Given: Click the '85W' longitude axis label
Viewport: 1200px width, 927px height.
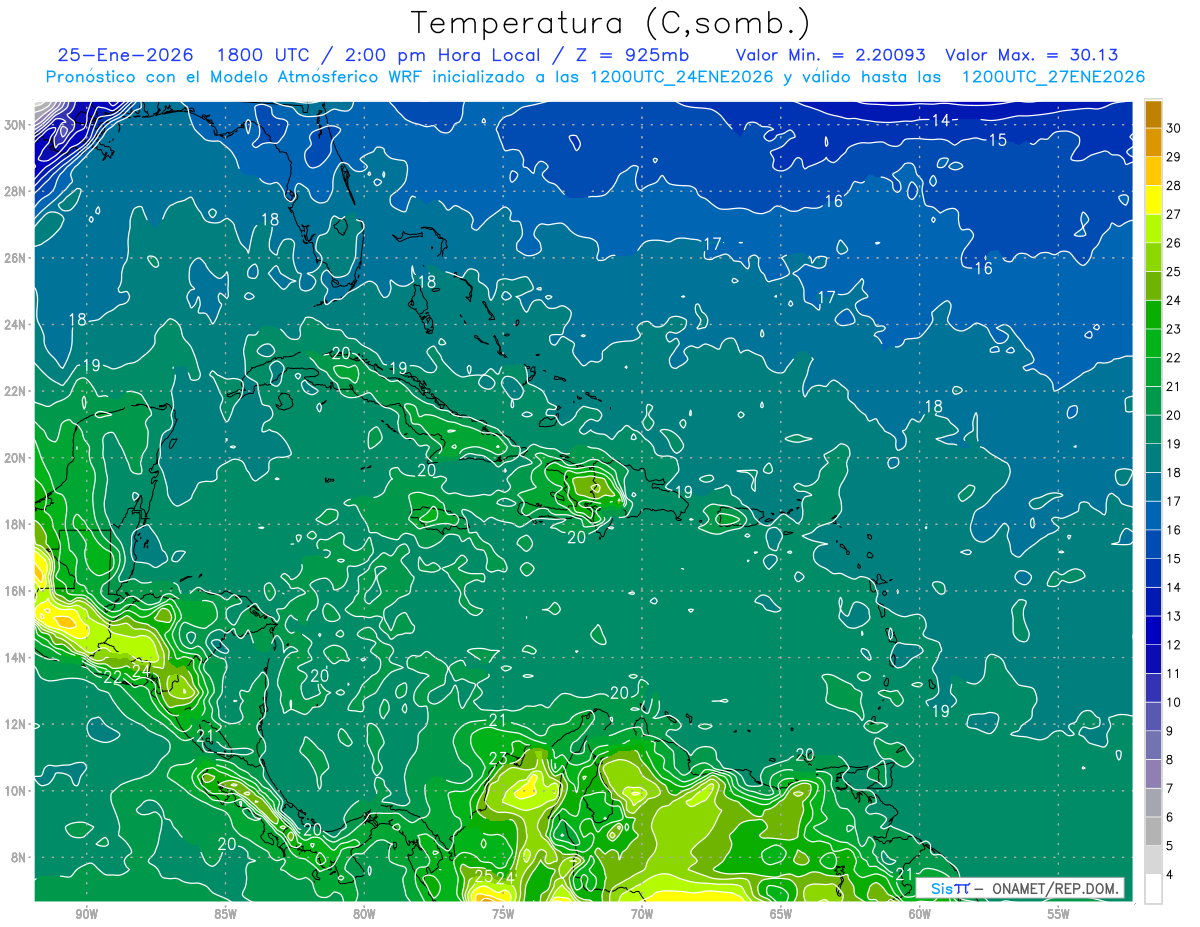Looking at the screenshot, I should (x=226, y=913).
